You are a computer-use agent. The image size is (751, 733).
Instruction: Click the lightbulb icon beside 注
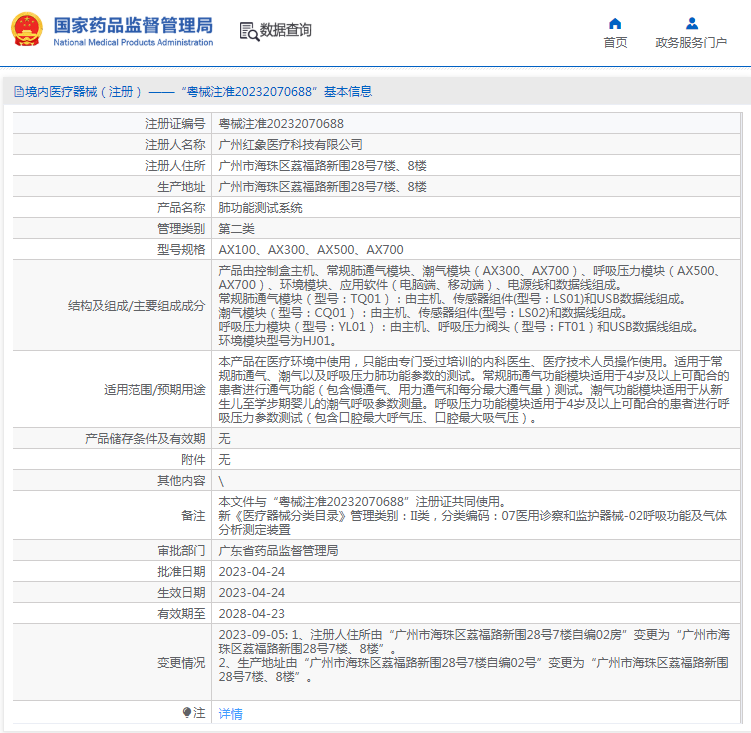point(187,712)
